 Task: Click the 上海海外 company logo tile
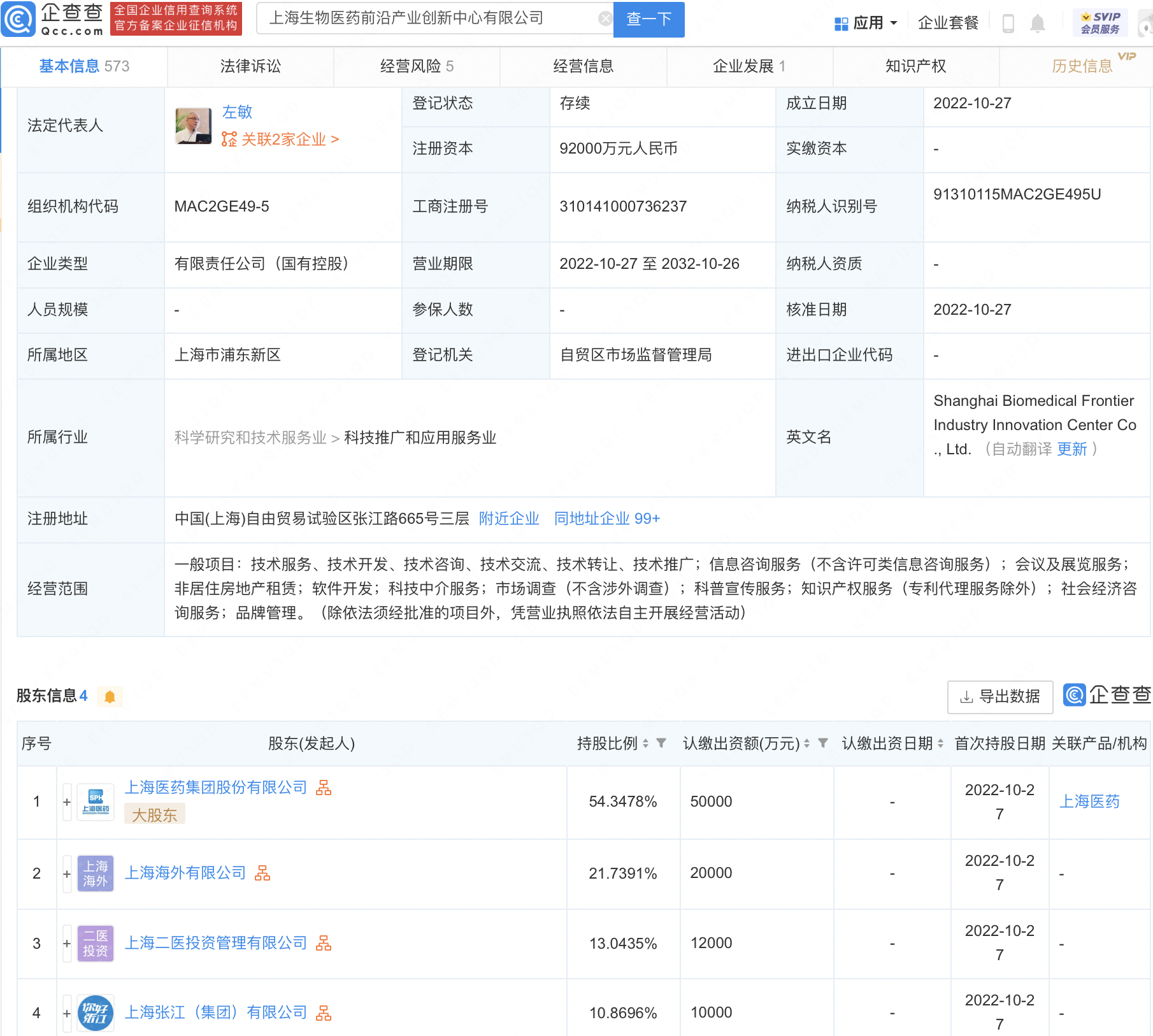[x=96, y=873]
